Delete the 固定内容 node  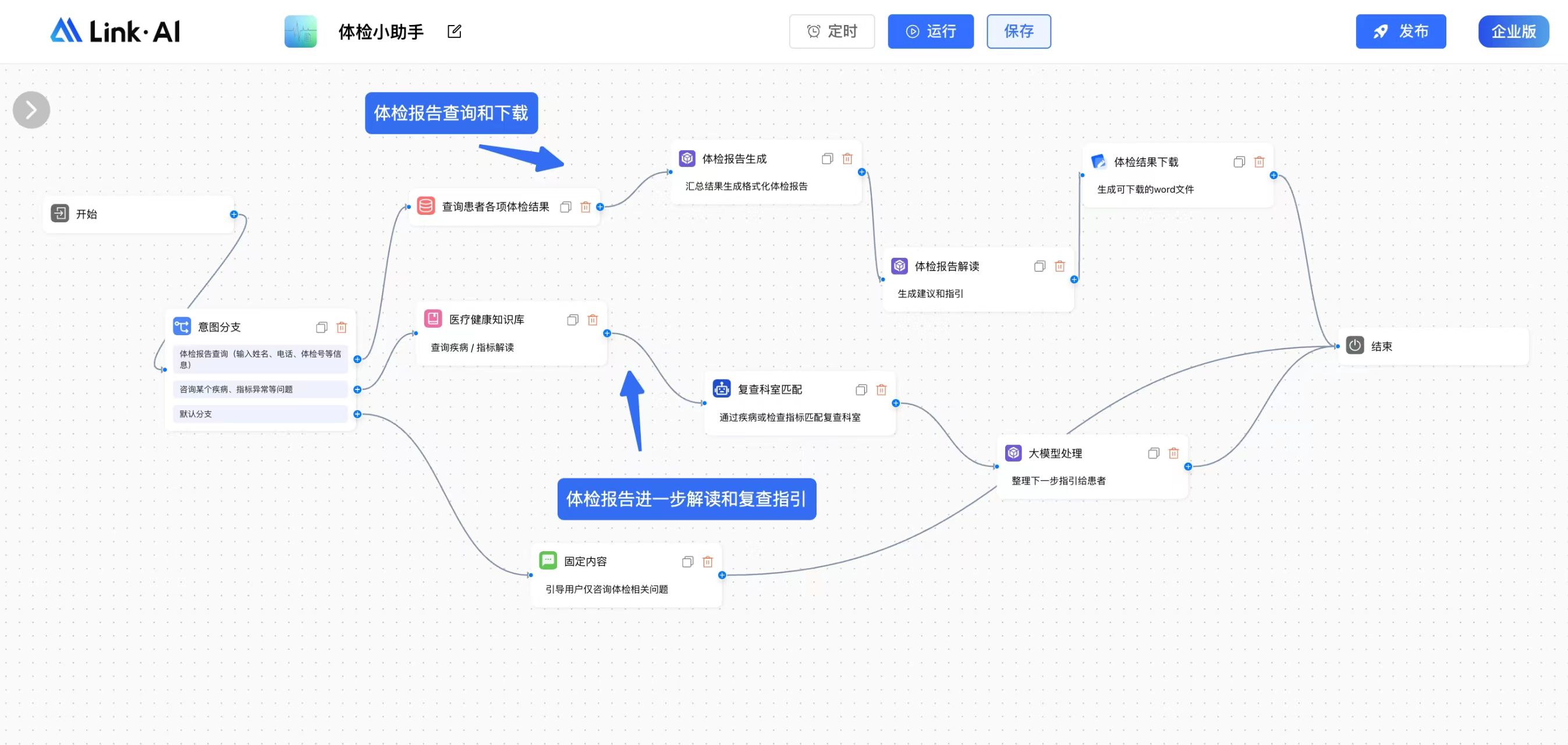coord(708,562)
